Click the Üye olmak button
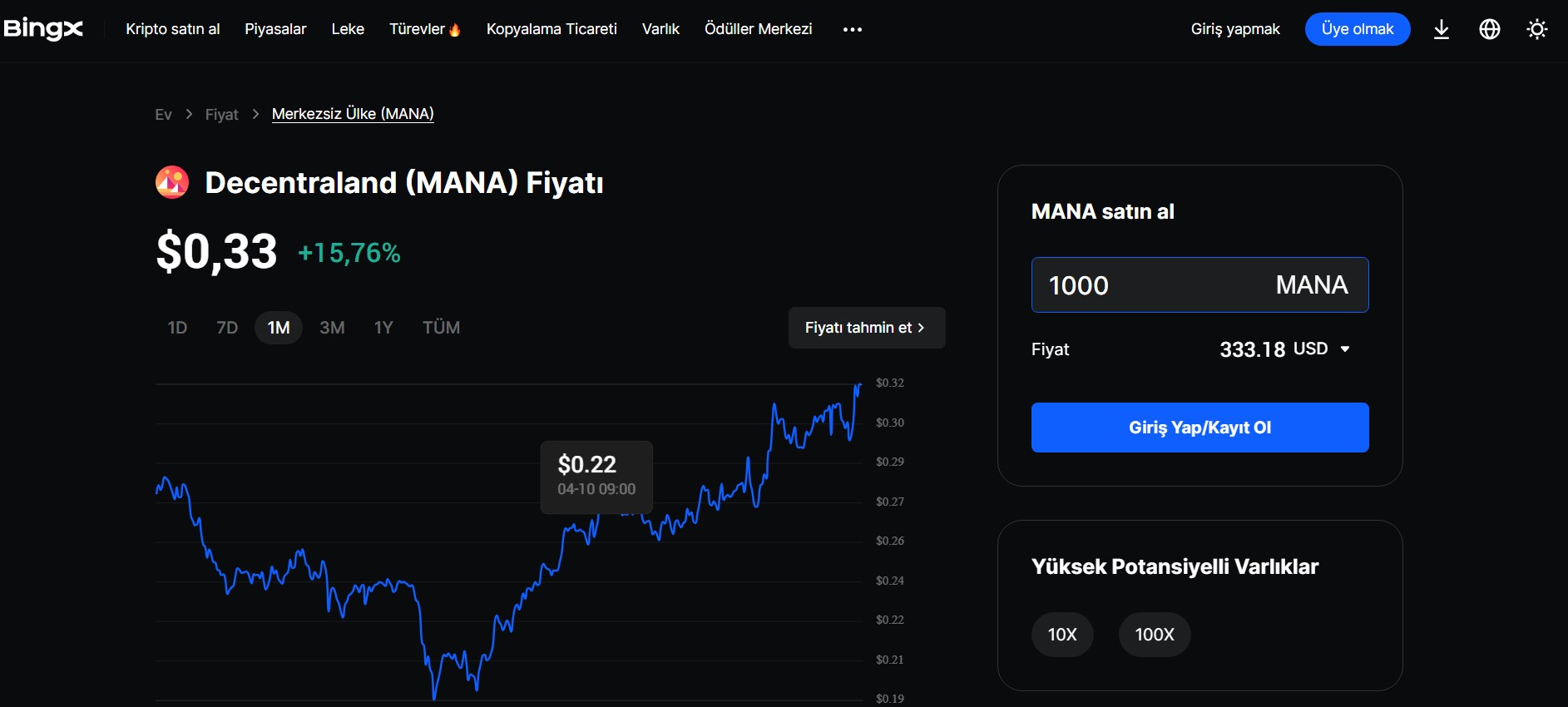Screen dimensions: 1568x707 click(x=1358, y=29)
